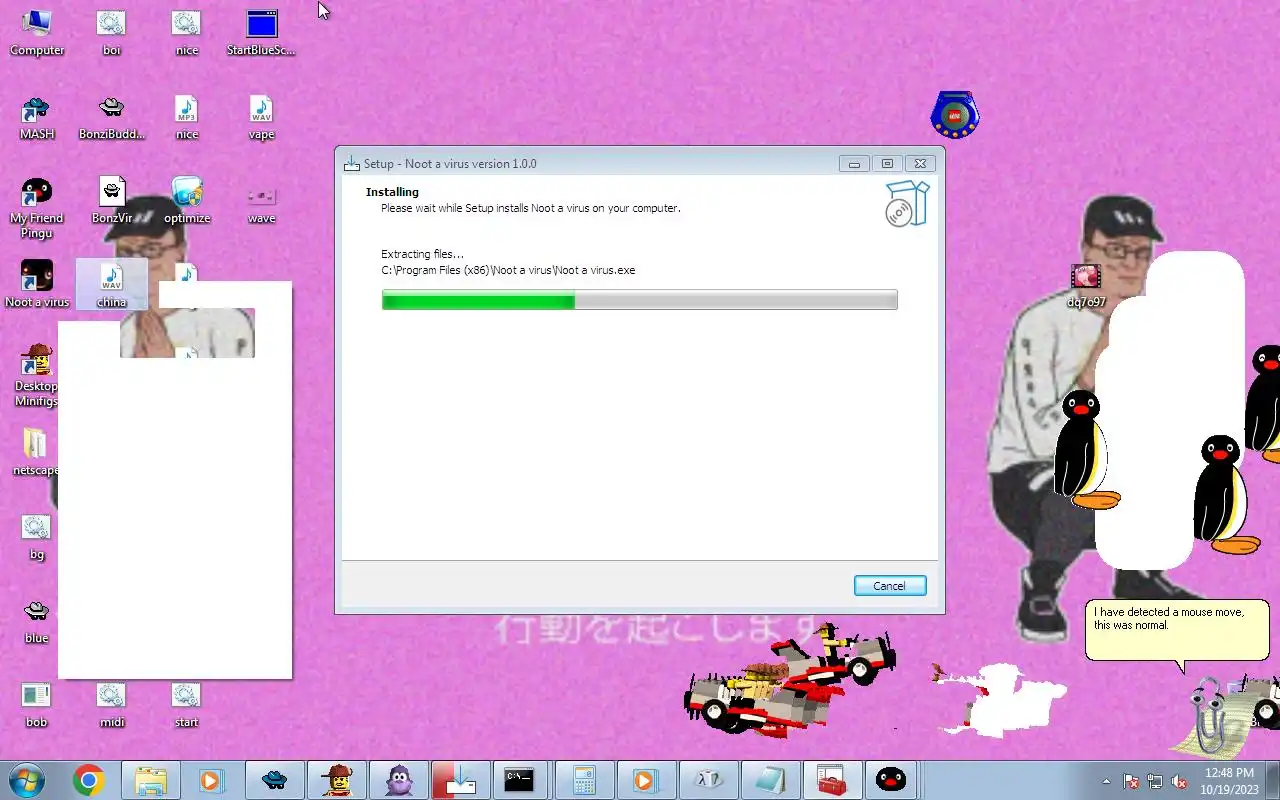Select the 'blue' hat icon
Viewport: 1280px width, 800px height.
coord(37,621)
